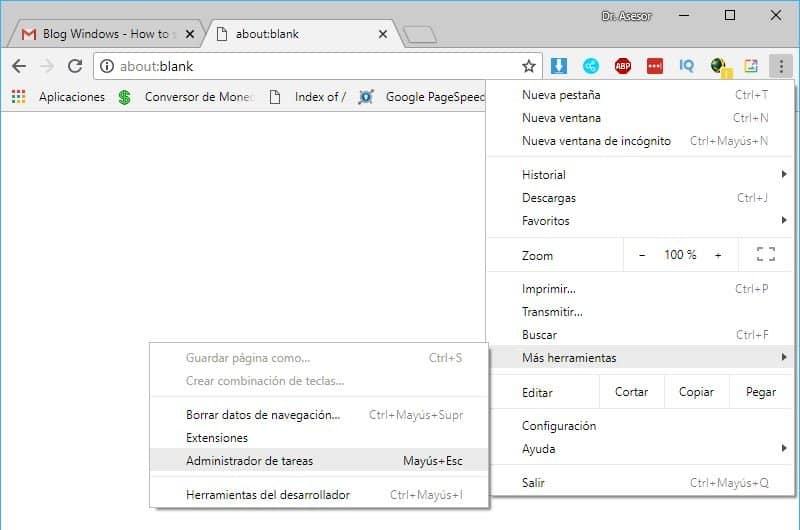The image size is (800, 530).
Task: Click Crear combinación de teclas... entry
Action: coord(319,381)
